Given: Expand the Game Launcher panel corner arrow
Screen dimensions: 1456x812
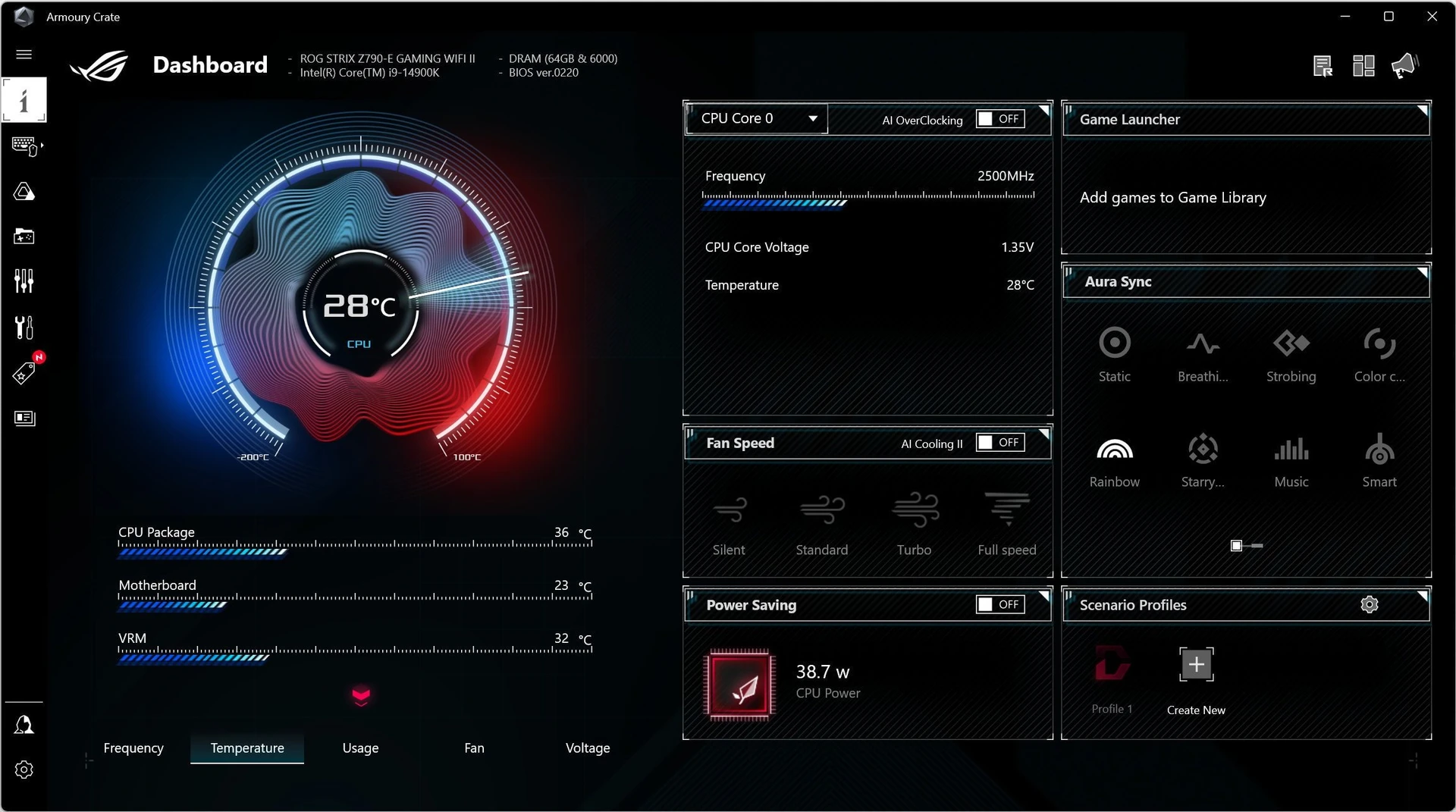Looking at the screenshot, I should click(x=1423, y=109).
